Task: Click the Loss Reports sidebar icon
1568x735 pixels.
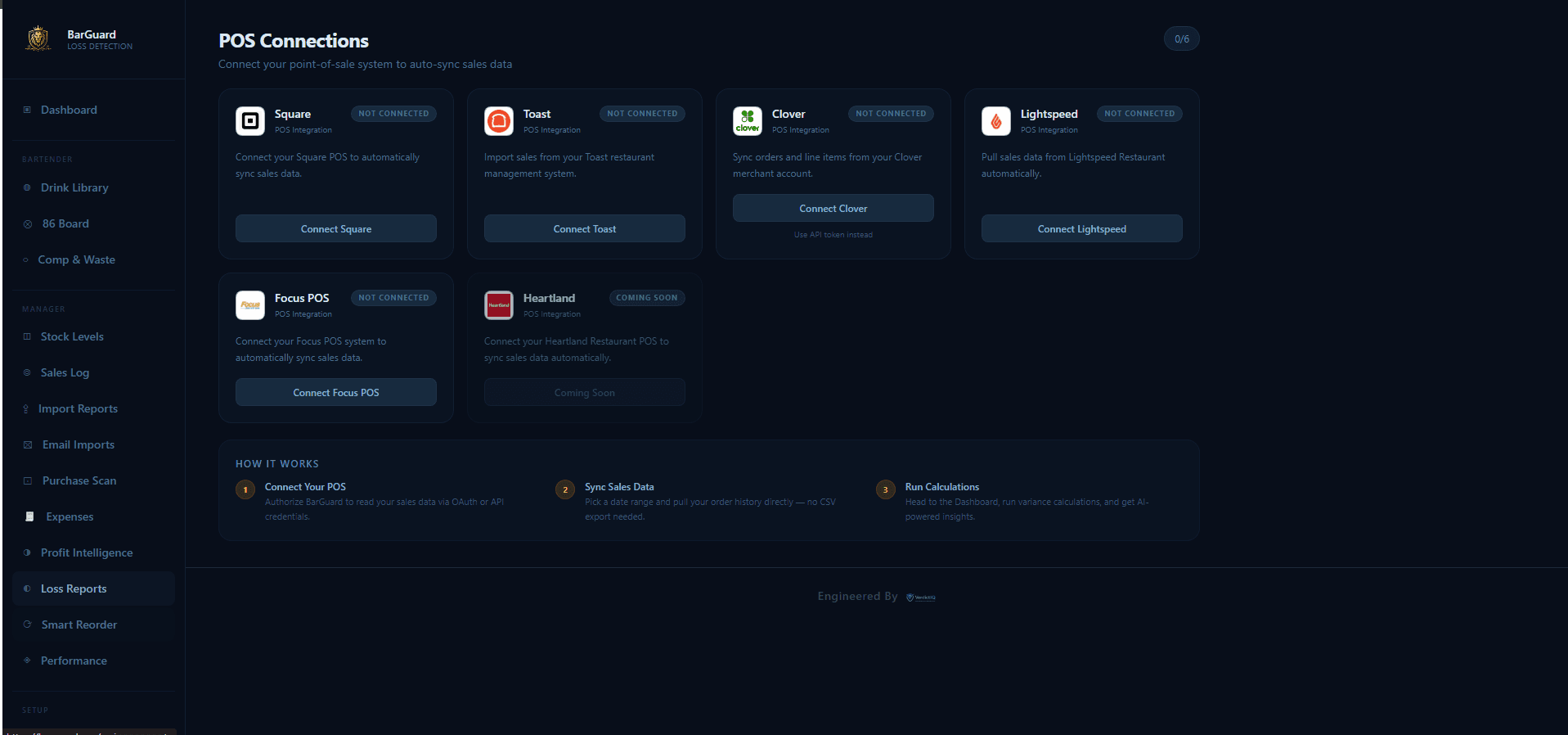Action: [27, 588]
